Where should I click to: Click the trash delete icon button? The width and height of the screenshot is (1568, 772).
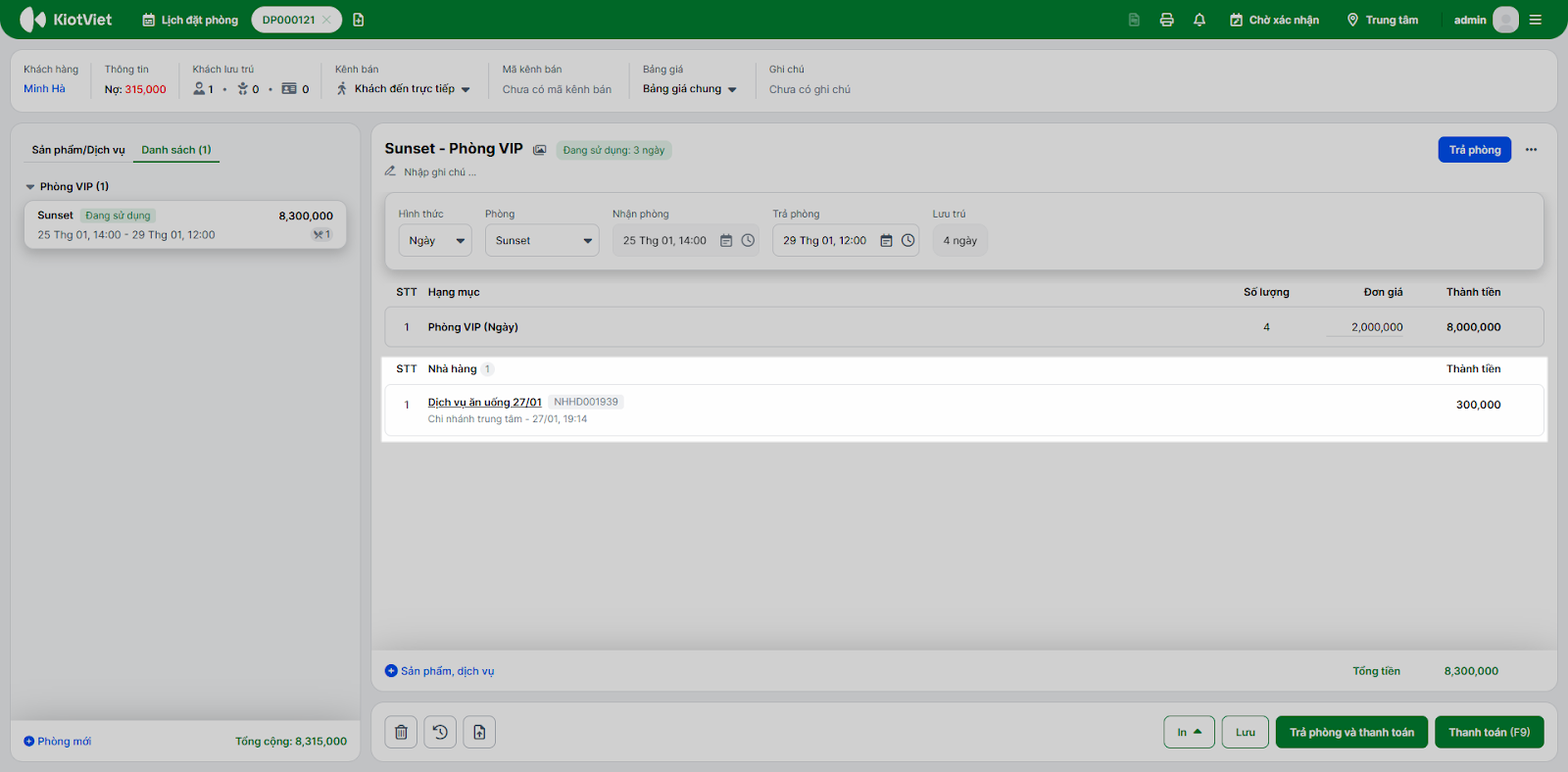pos(401,732)
